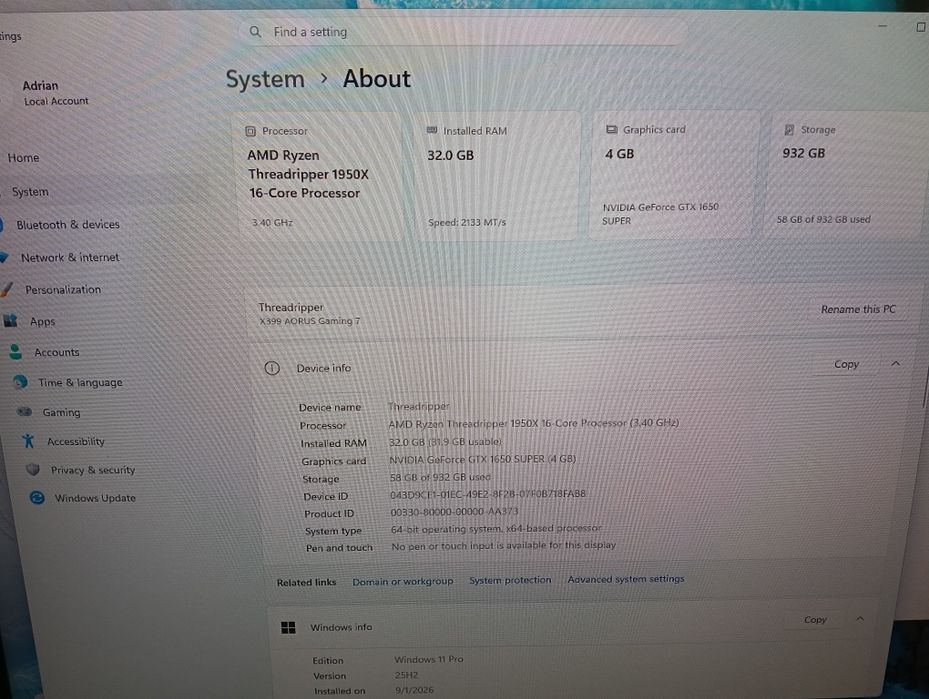
Task: Click Product ID value 00330-80000-00000-AA373
Action: point(454,511)
